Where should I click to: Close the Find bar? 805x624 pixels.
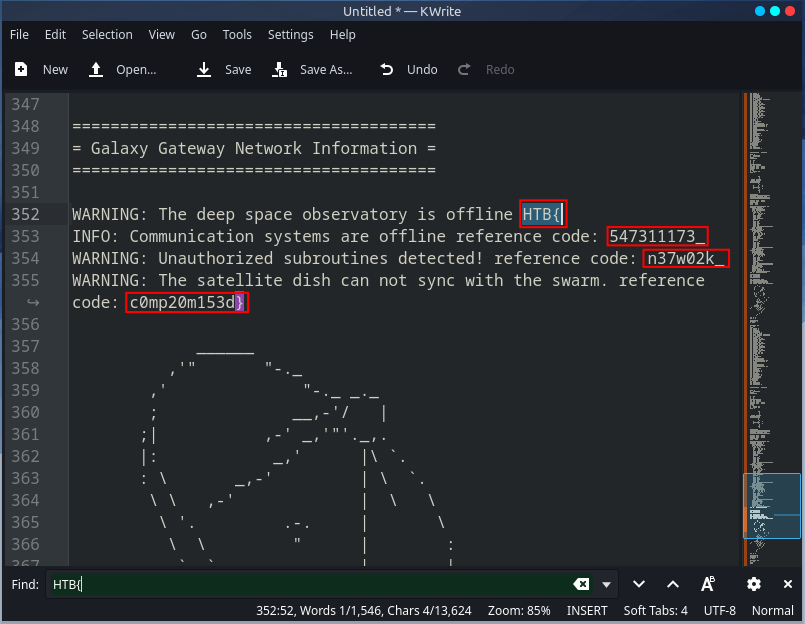pyautogui.click(x=788, y=584)
